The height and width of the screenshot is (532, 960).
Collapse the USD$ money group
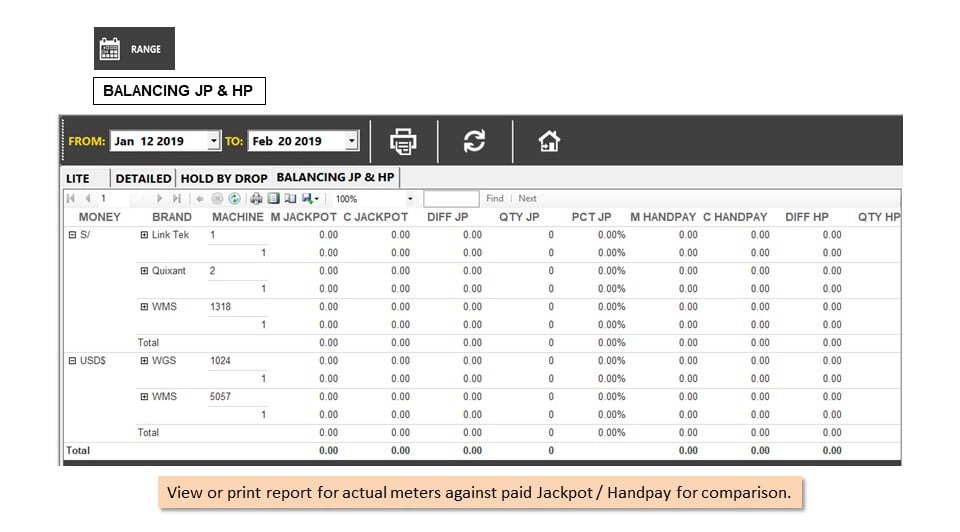tap(72, 361)
